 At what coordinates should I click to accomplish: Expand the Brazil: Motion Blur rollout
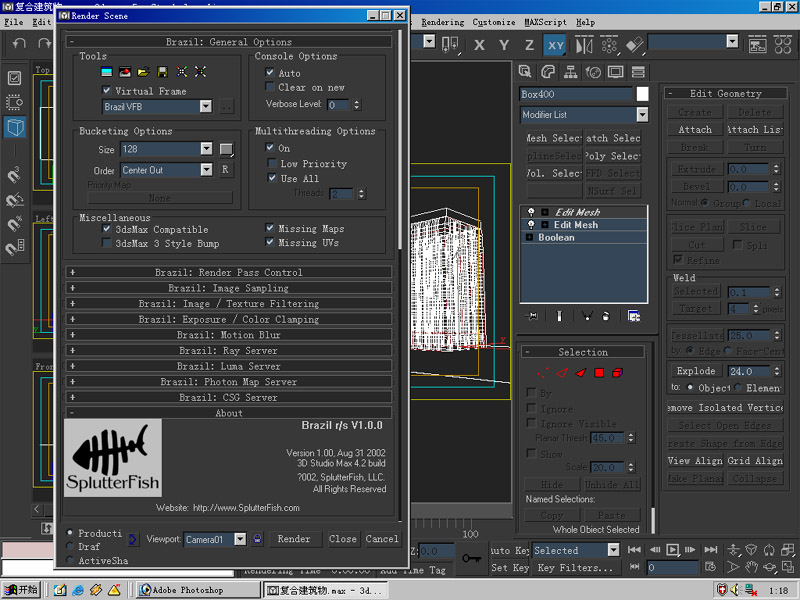229,335
